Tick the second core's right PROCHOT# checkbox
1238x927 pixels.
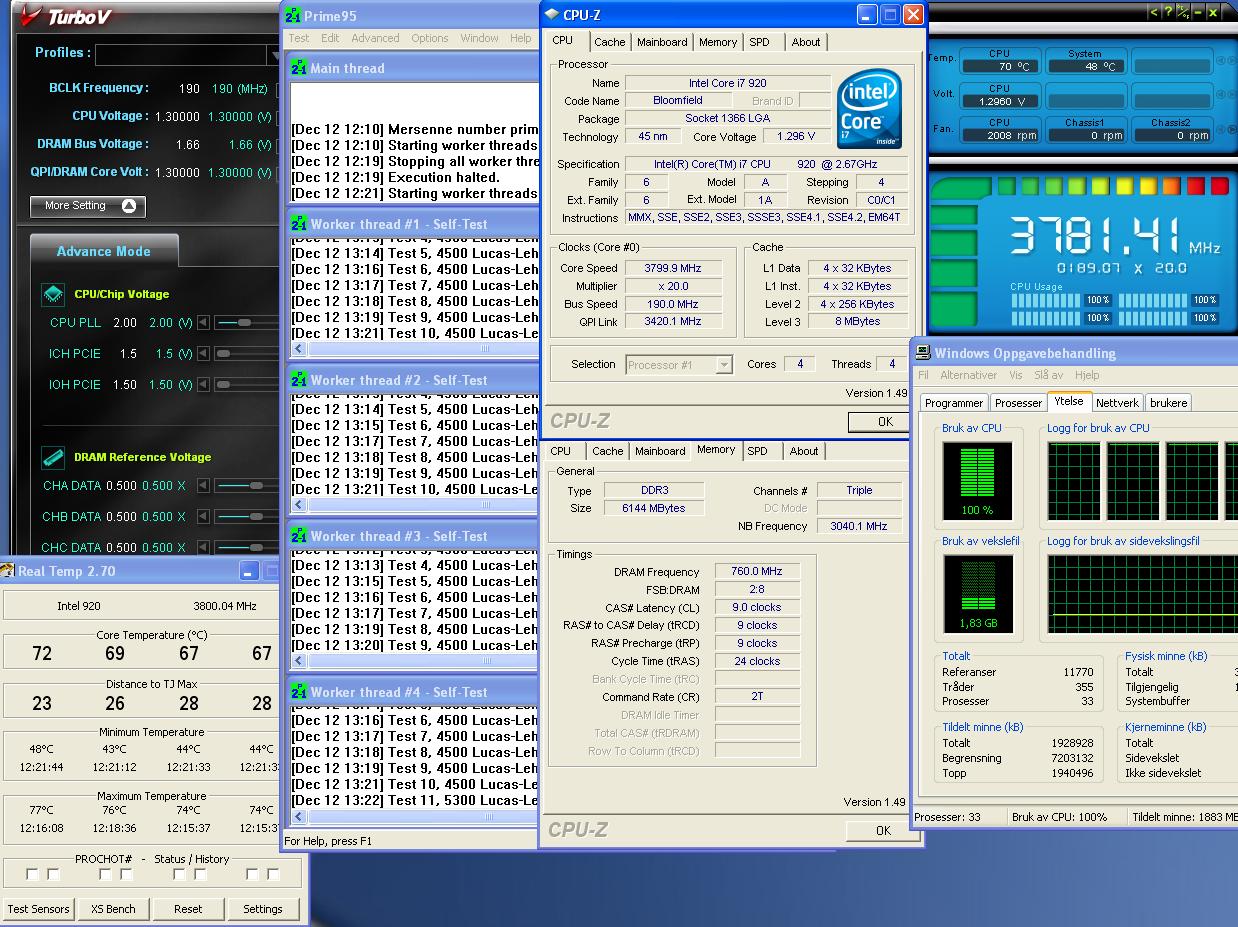coord(126,874)
